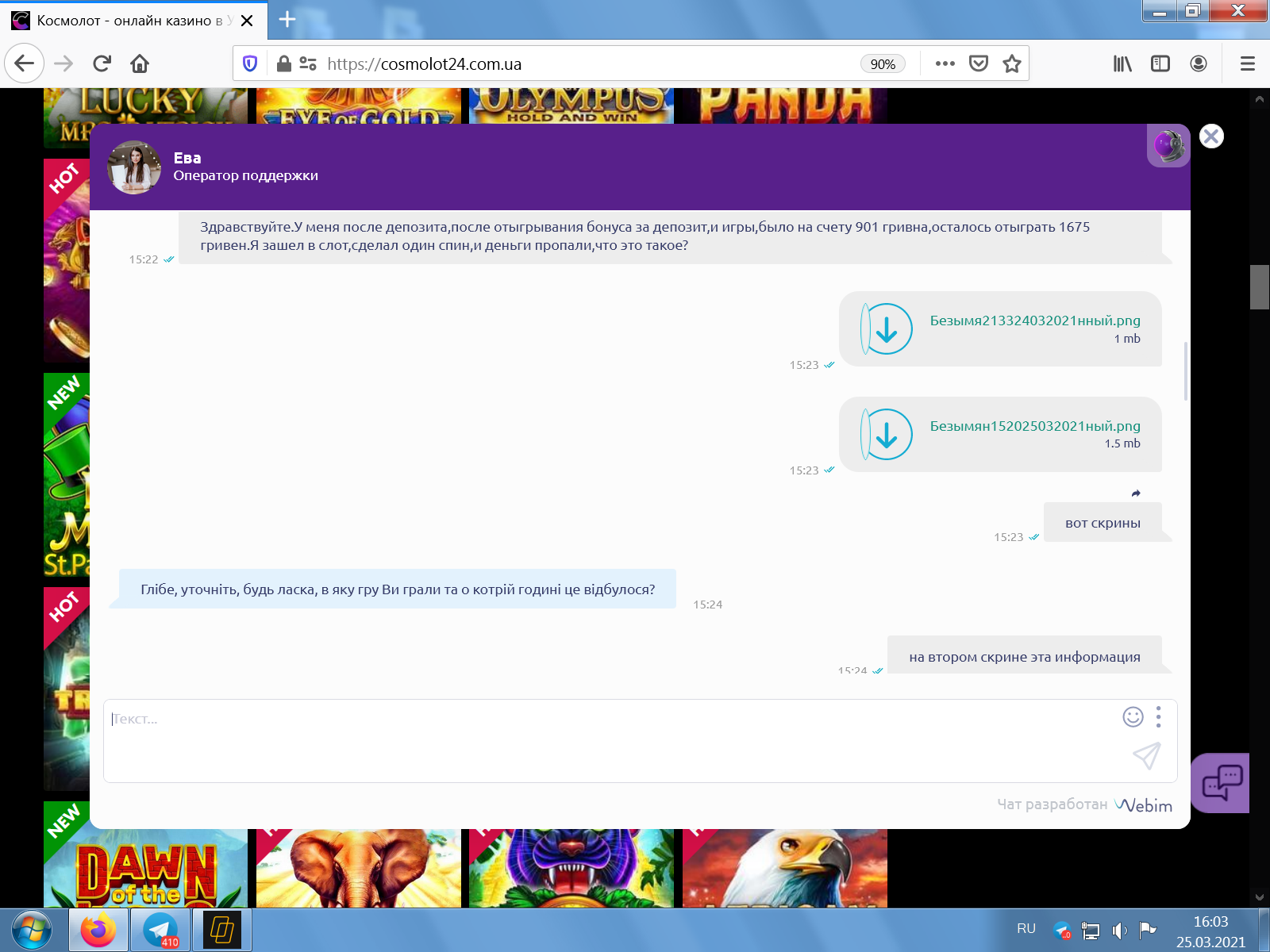Click operator message 'Глібе, уточніть...'
The image size is (1270, 952).
tap(398, 589)
